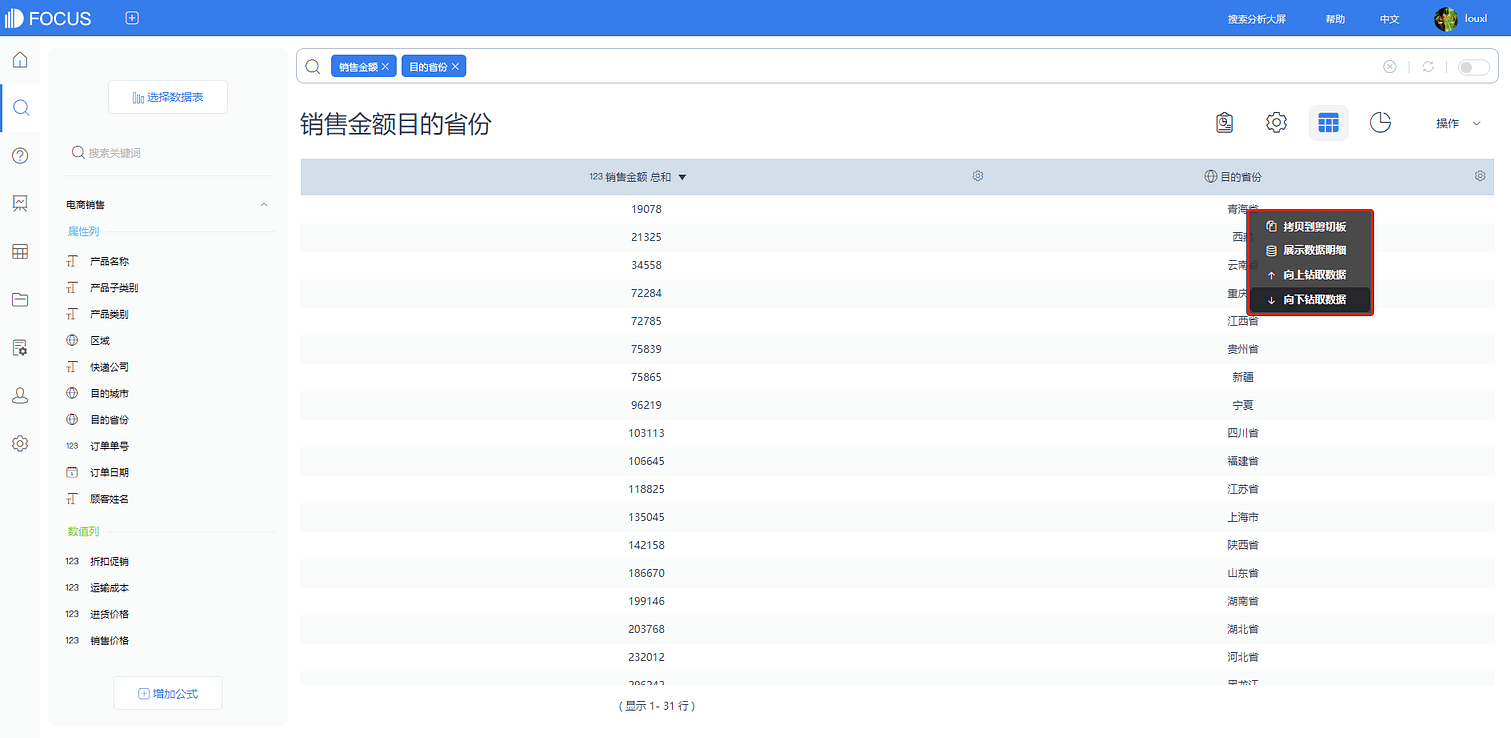
Task: Open 销售金额 column settings gear
Action: (978, 176)
